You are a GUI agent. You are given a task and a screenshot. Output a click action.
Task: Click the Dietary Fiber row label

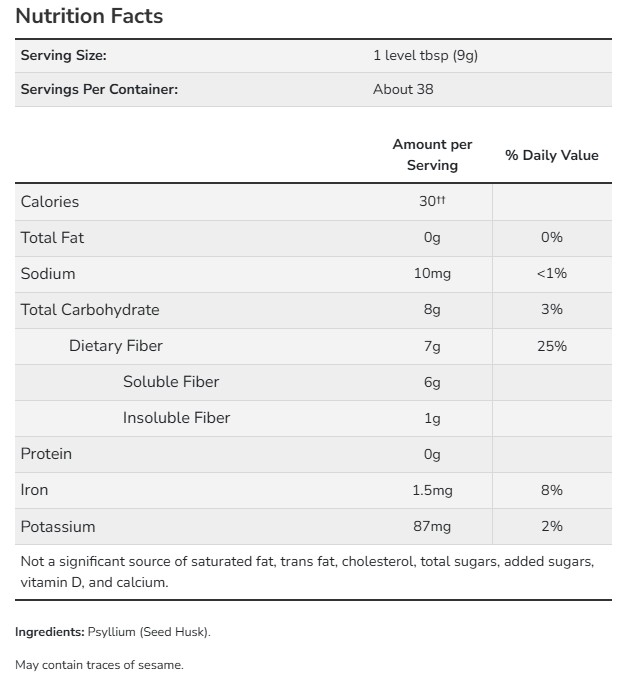point(116,346)
